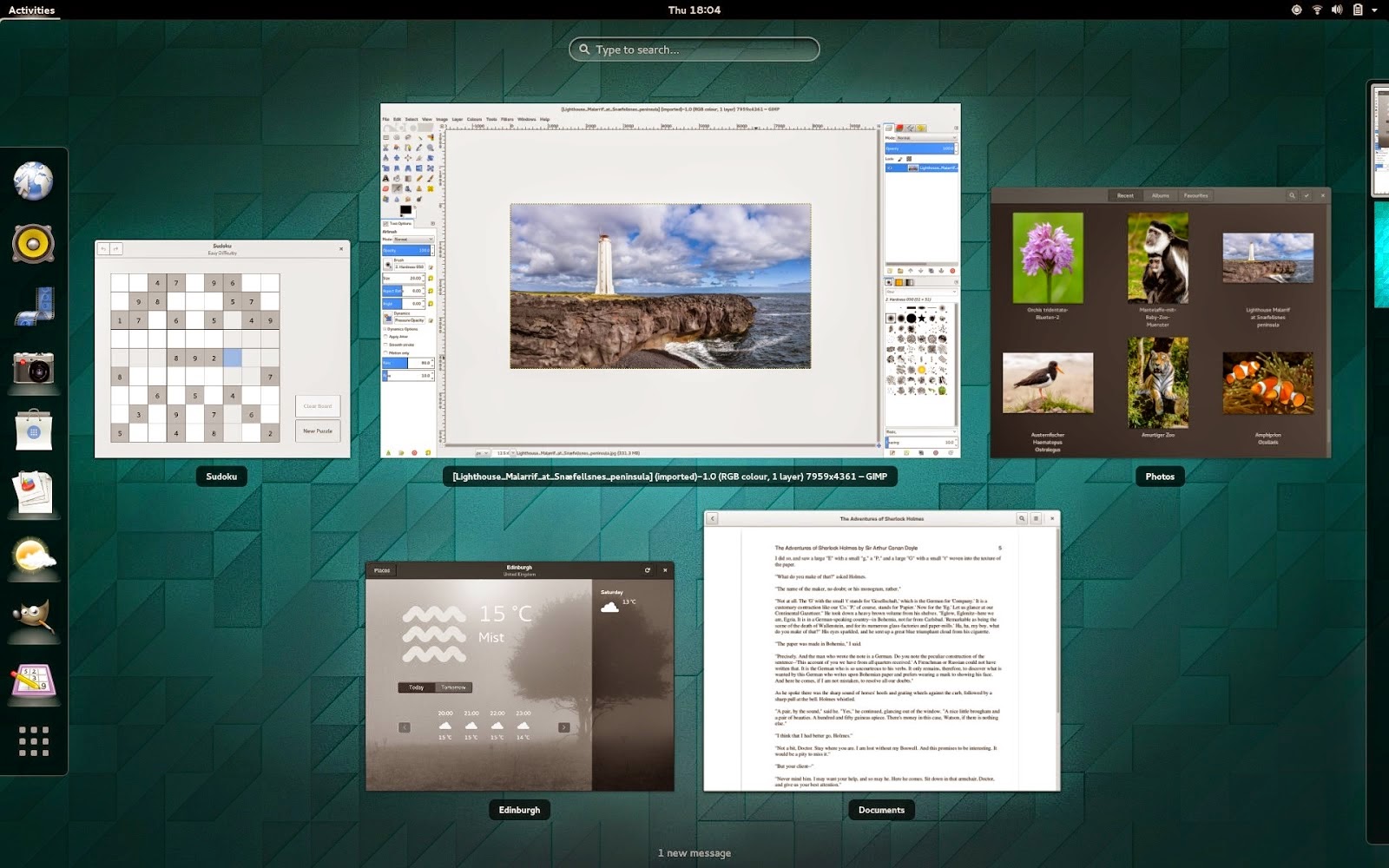Show Tomorrow's forecast for Edinburgh
Screen dimensions: 1389x868
(455, 687)
